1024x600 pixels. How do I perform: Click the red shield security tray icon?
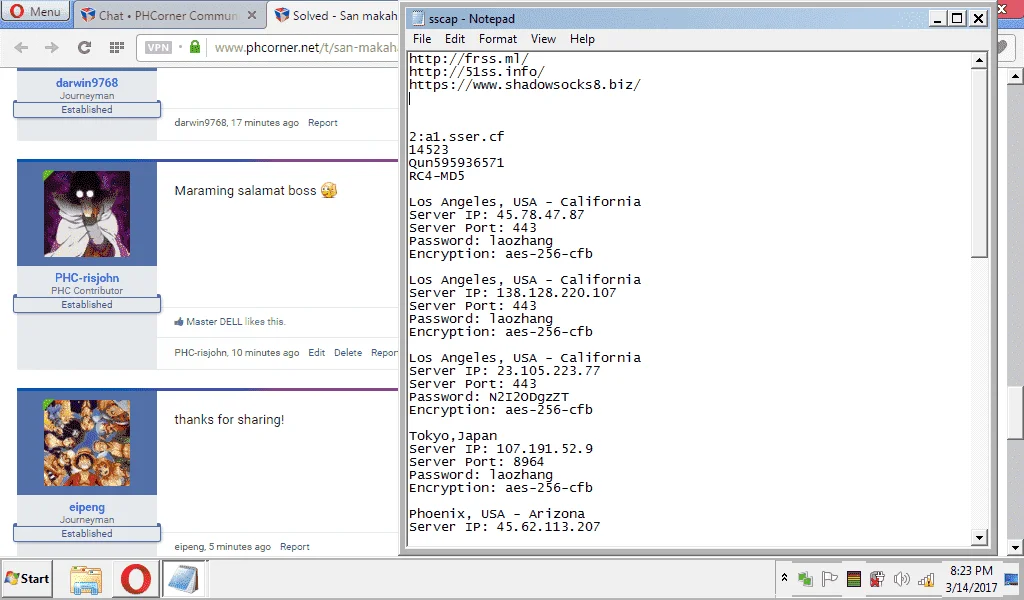click(x=877, y=578)
